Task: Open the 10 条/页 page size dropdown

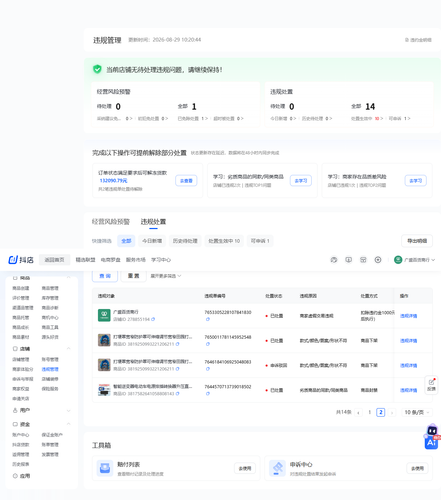Action: coord(417,412)
